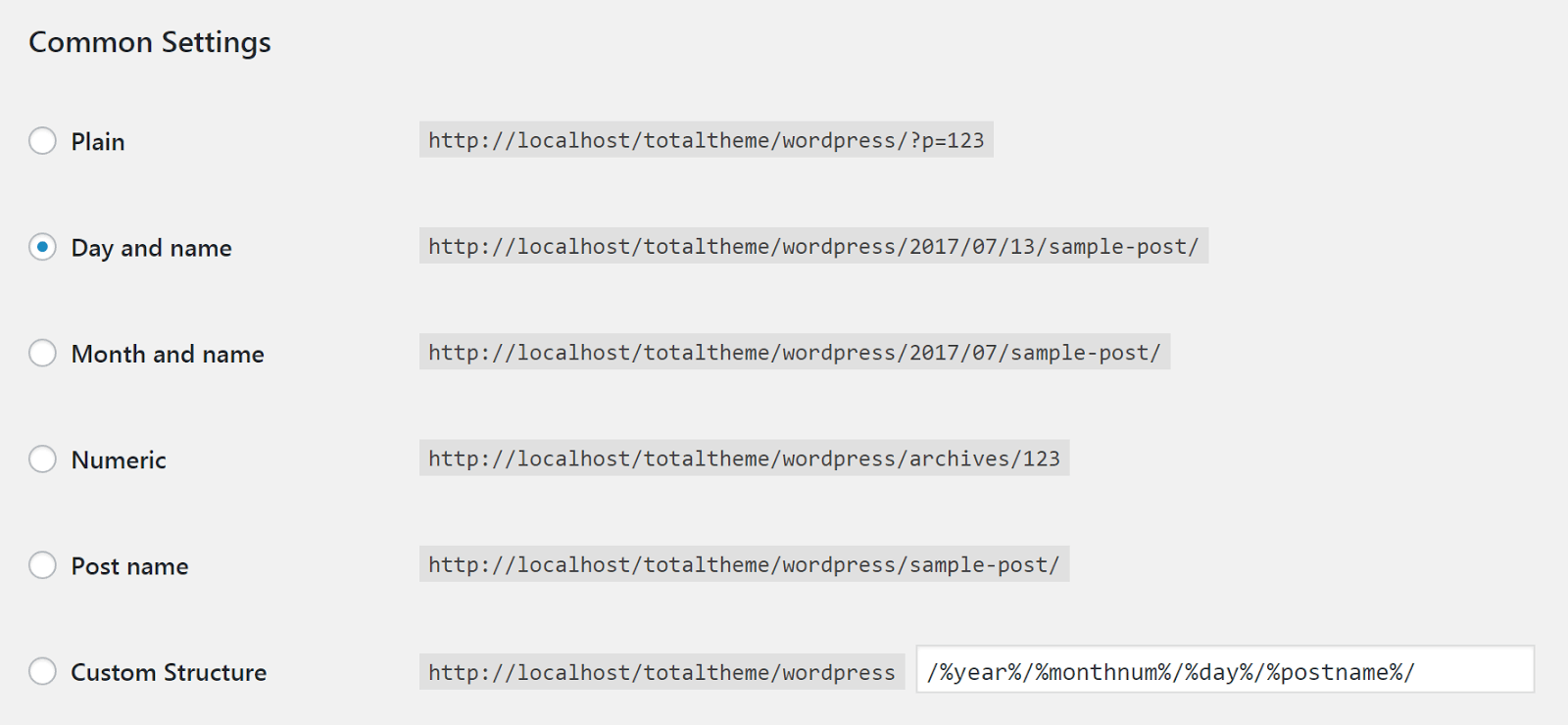Select the Plain permalink radio button

[42, 141]
